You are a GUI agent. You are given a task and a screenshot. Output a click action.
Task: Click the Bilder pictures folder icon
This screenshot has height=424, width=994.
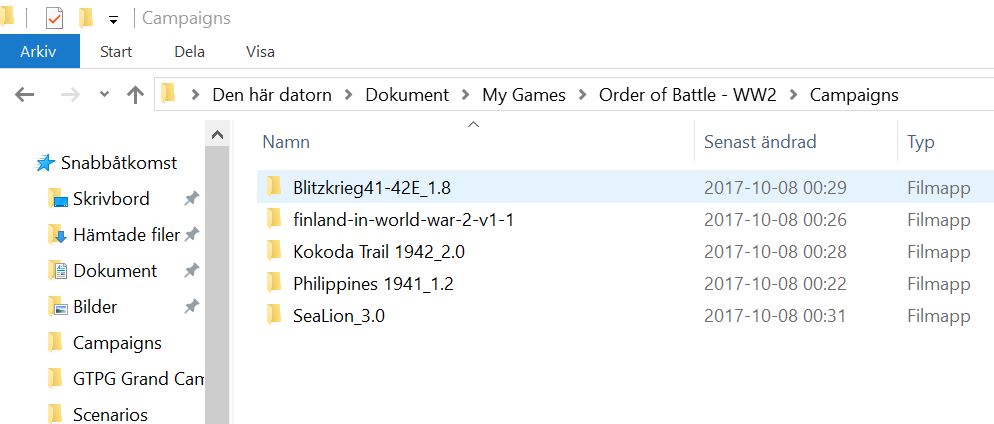point(58,307)
